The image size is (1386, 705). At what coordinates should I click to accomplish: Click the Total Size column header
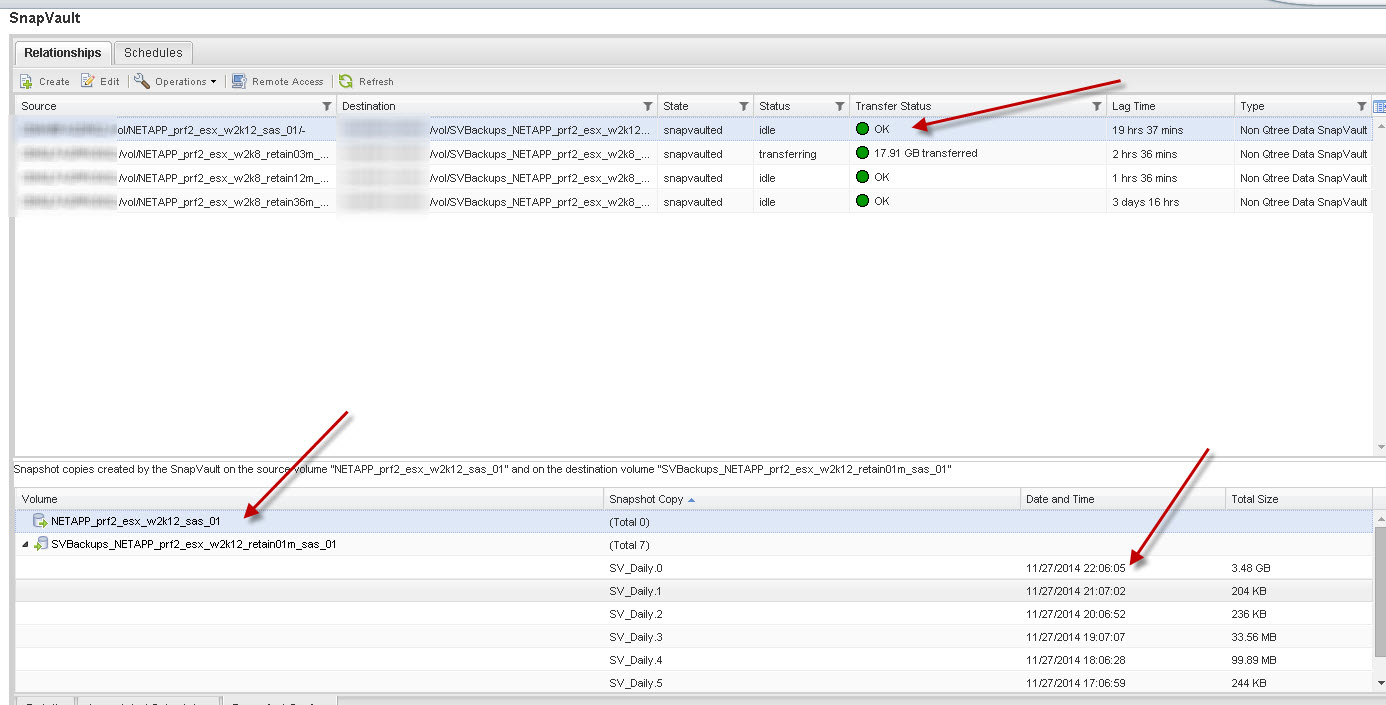click(x=1299, y=499)
